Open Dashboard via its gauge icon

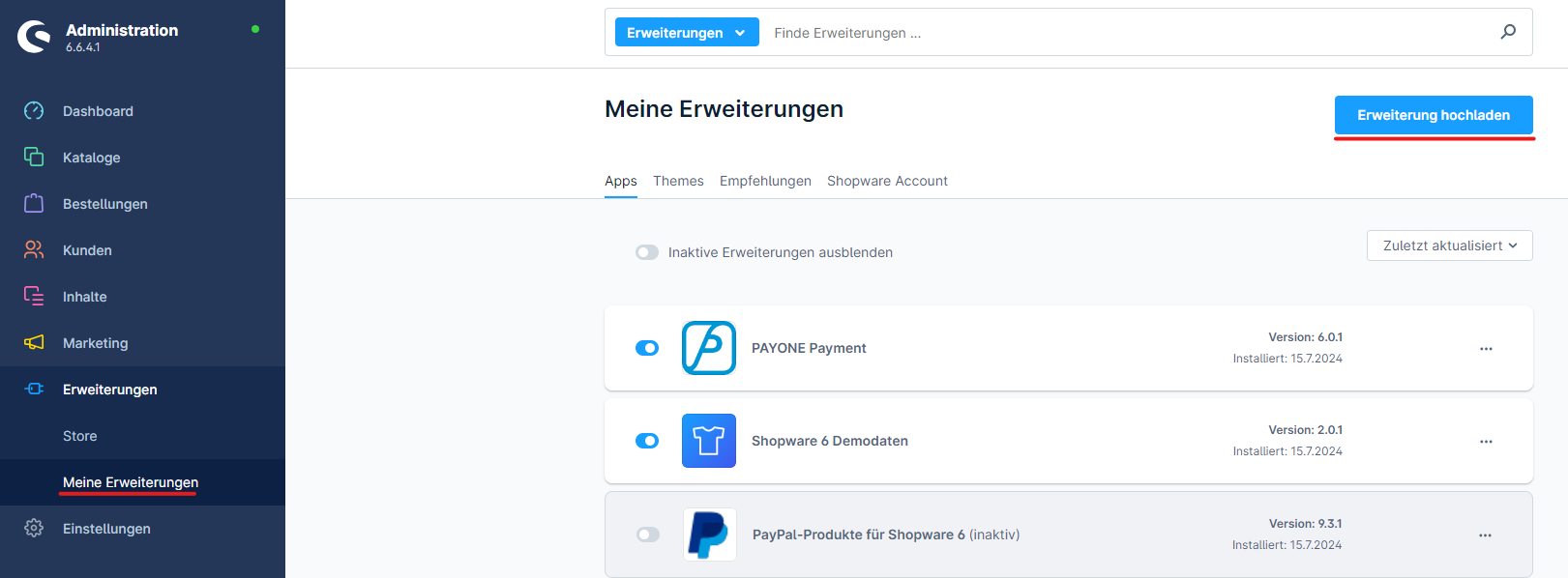pyautogui.click(x=34, y=110)
